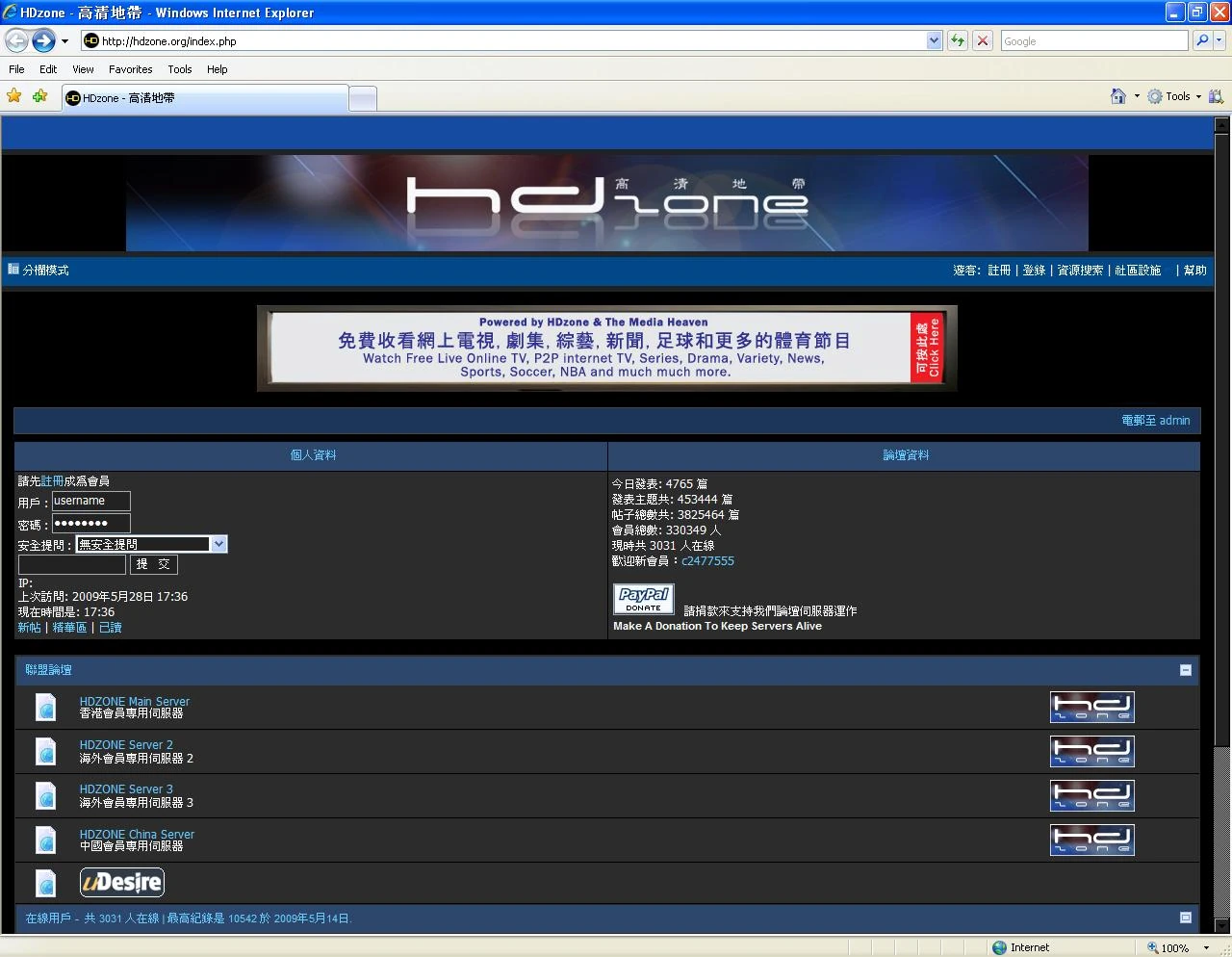Click the uDesire logo

122,883
